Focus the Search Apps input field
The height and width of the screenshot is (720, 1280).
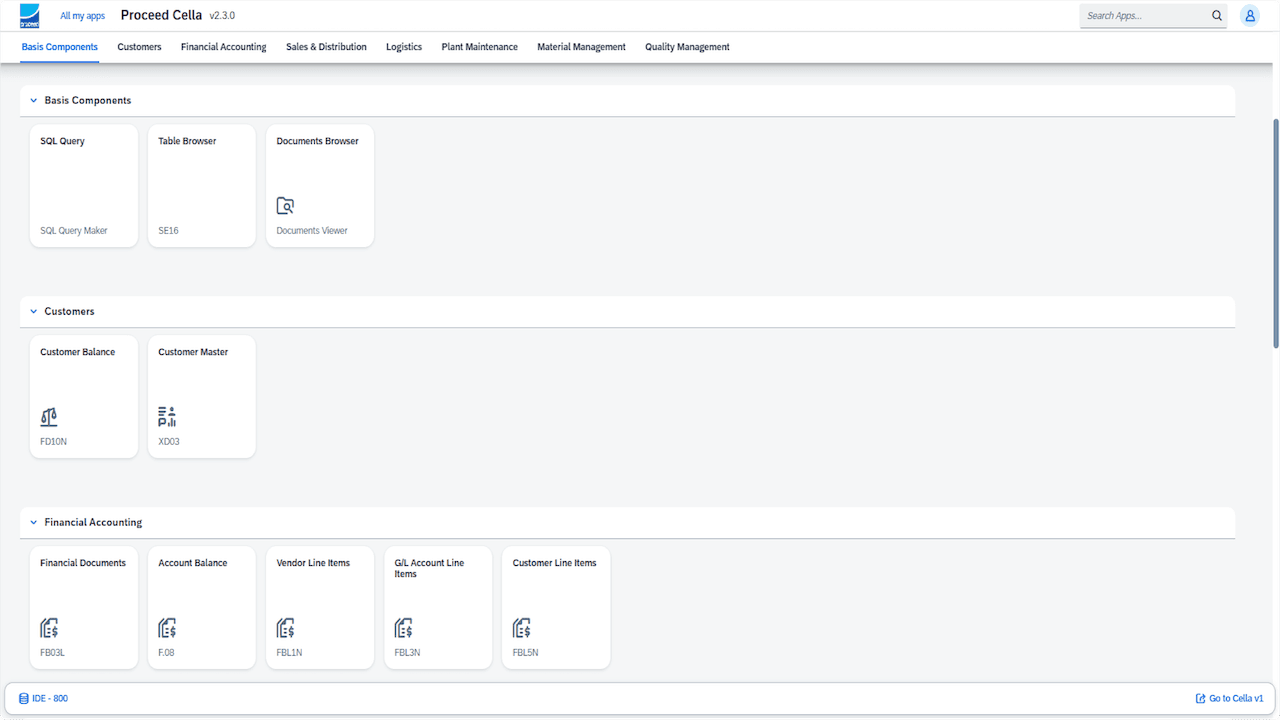point(1143,16)
